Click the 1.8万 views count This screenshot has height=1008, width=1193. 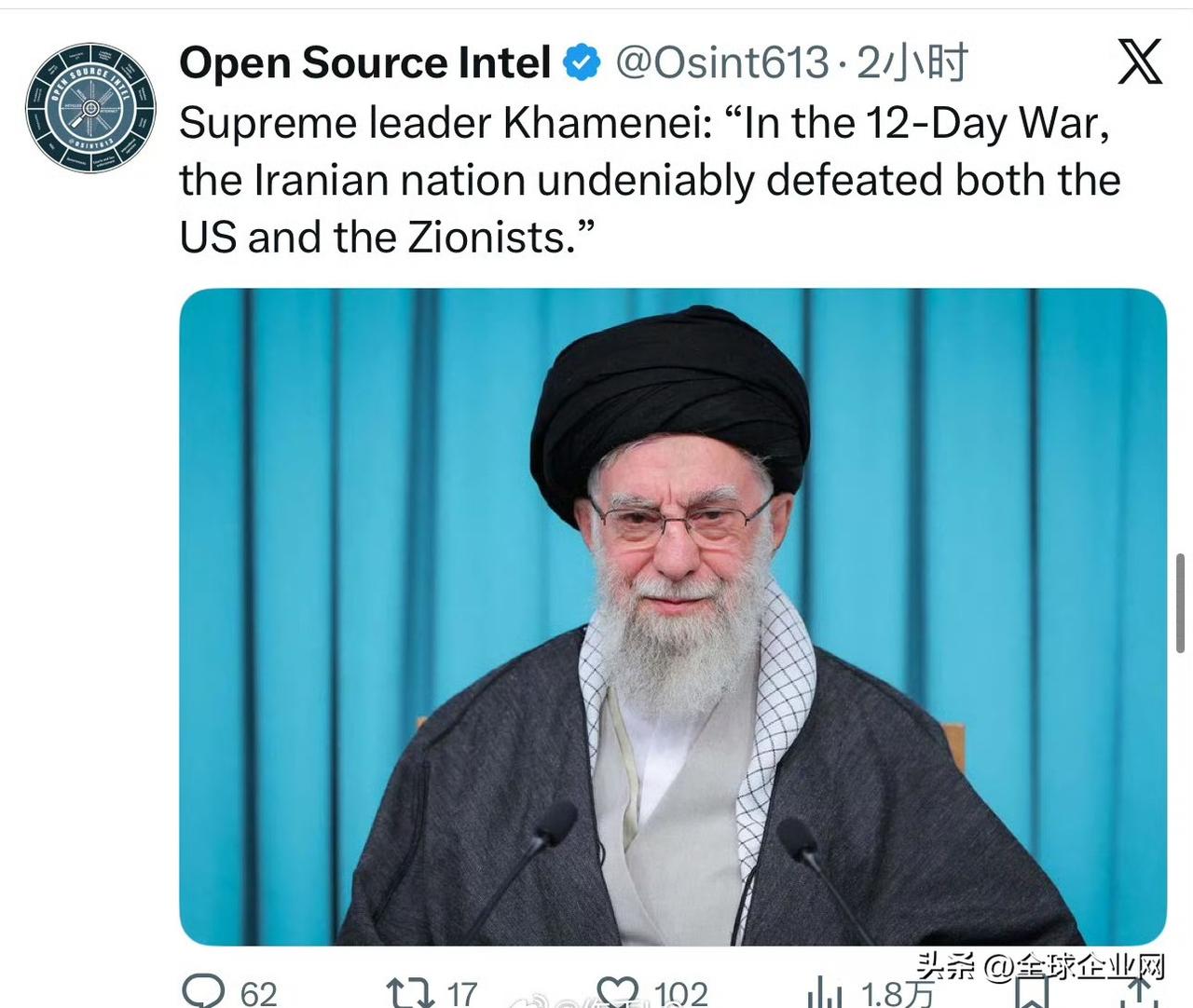(897, 994)
